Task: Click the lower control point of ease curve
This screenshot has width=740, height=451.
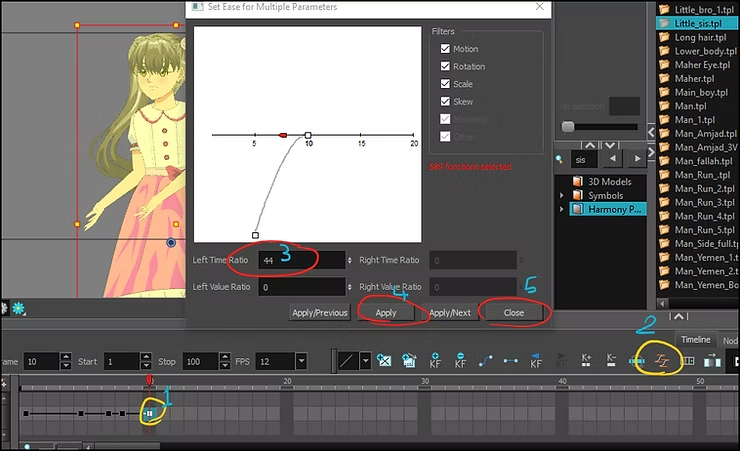Action: (255, 235)
